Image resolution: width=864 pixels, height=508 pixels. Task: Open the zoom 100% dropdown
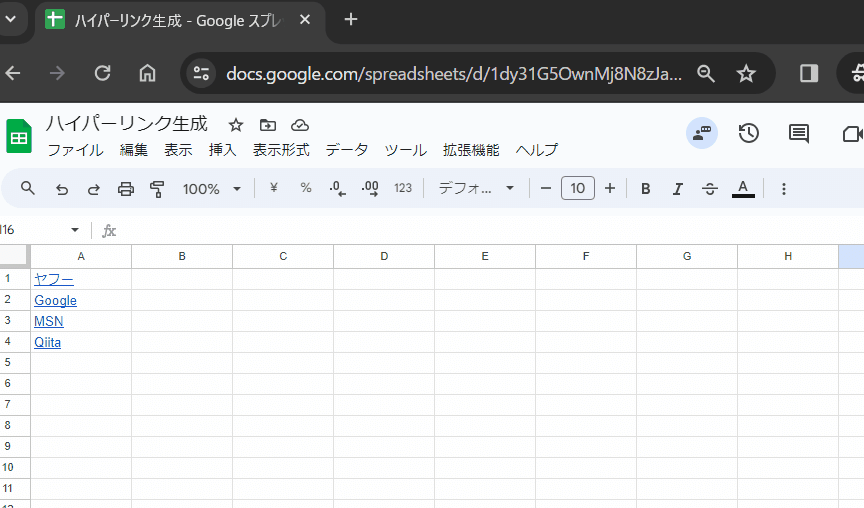212,189
